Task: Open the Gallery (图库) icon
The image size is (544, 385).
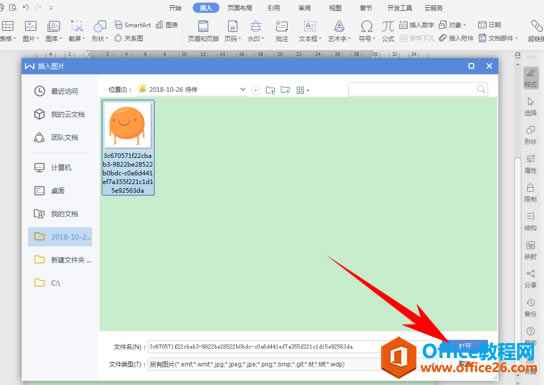Action: pyautogui.click(x=53, y=31)
